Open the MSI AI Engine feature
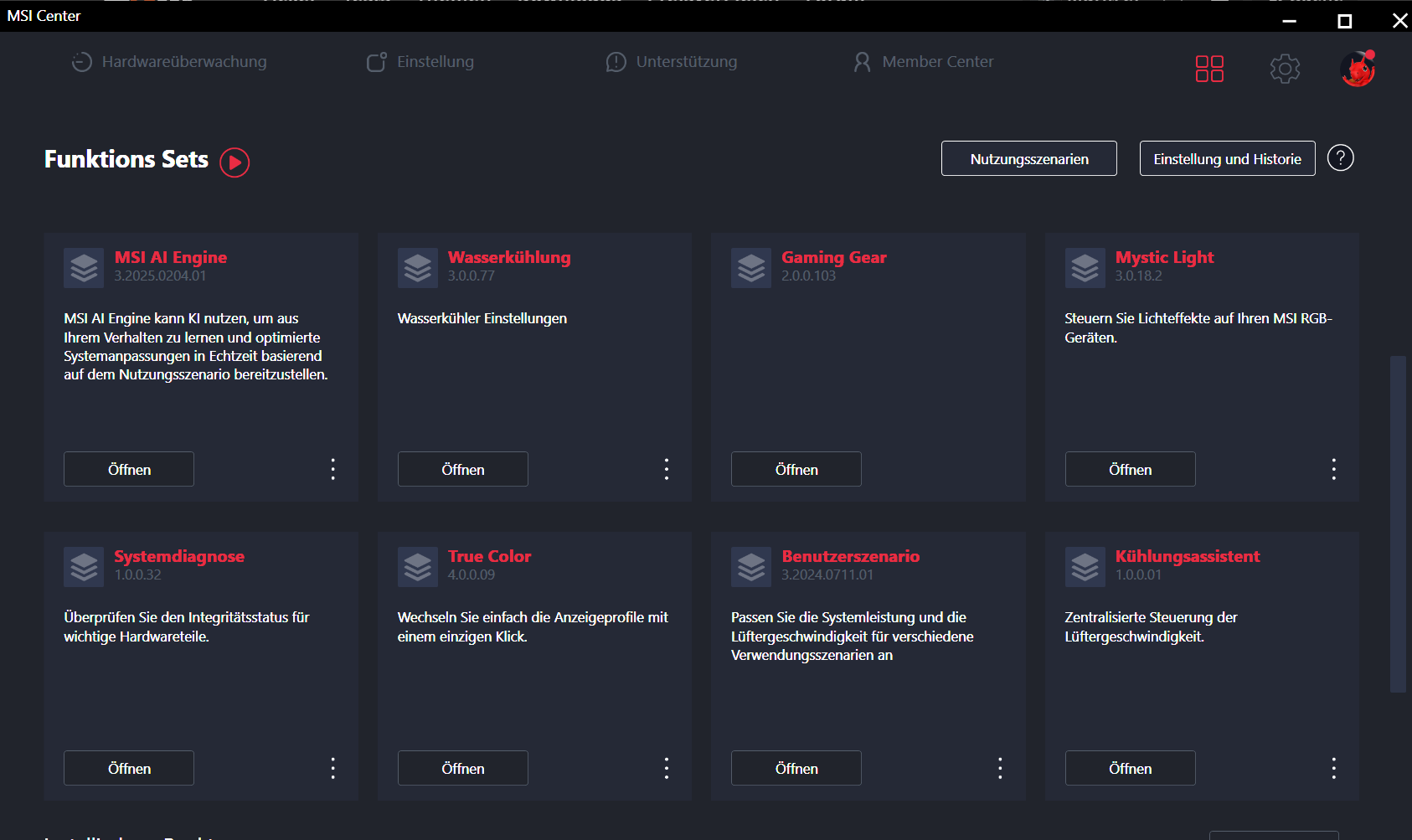This screenshot has height=840, width=1412. [129, 469]
